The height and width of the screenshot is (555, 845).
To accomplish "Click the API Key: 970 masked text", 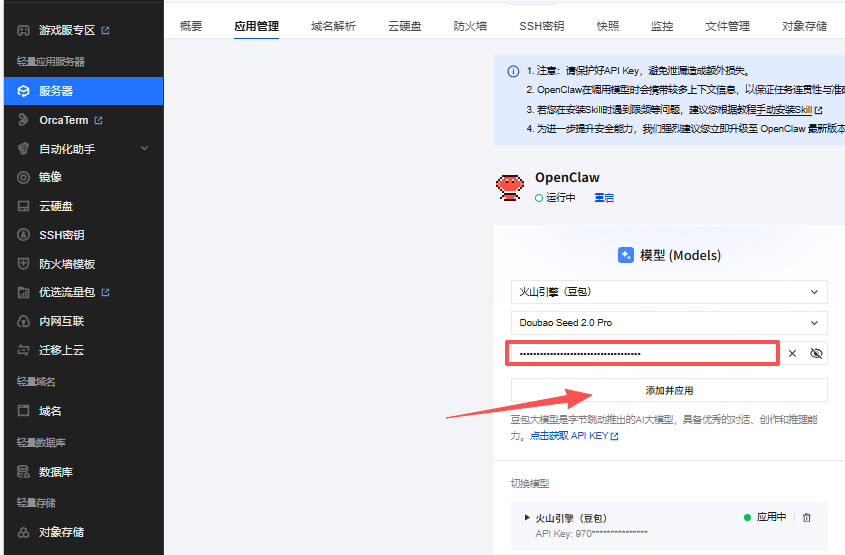I will pyautogui.click(x=591, y=533).
